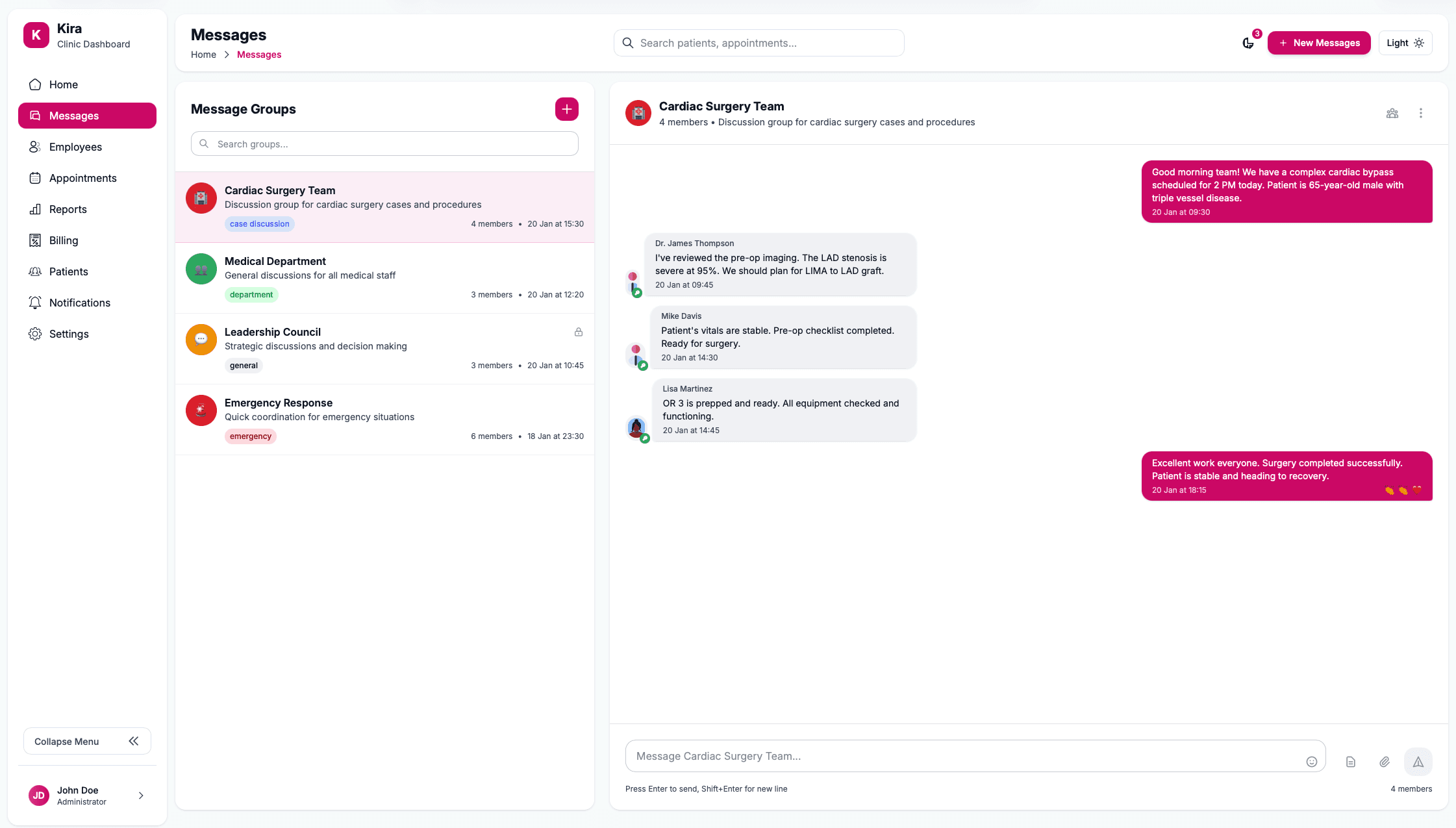The width and height of the screenshot is (1456, 828).
Task: Toggle the Light theme switch
Action: [x=1405, y=43]
